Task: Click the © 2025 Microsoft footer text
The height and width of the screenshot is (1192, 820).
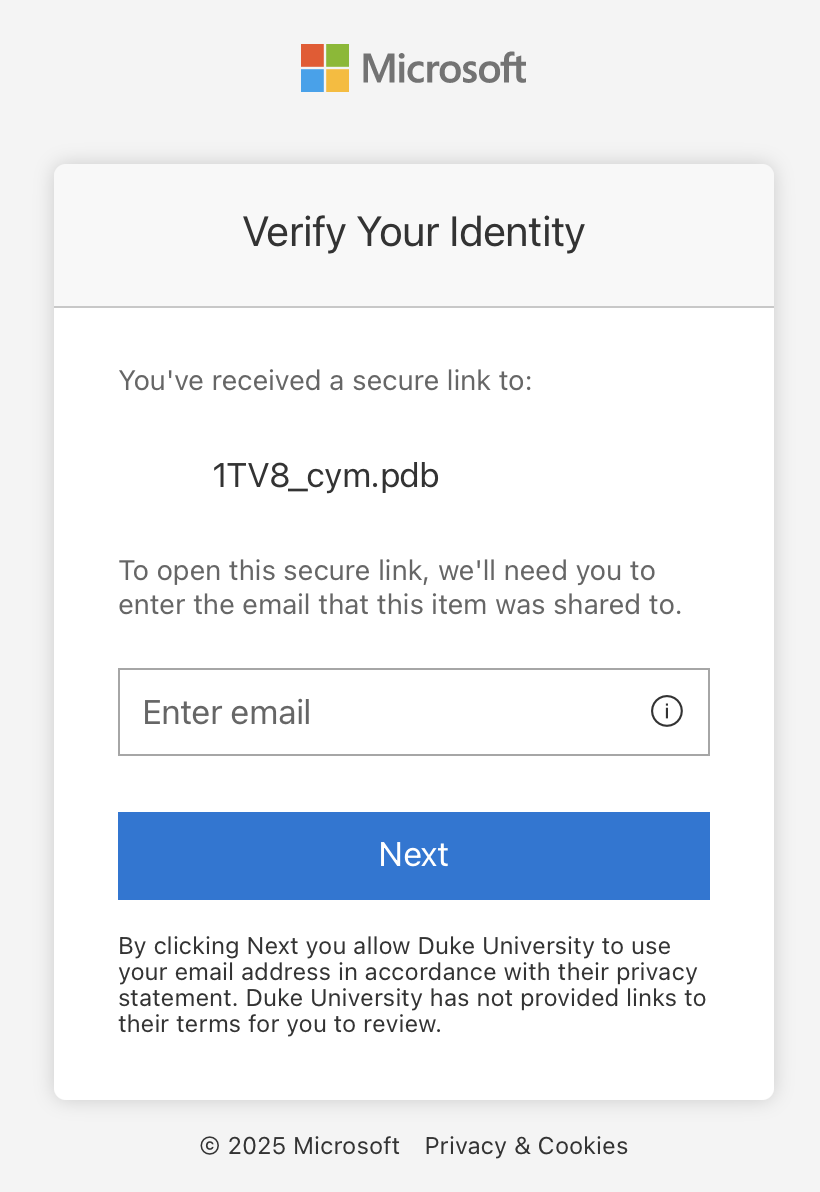Action: click(300, 1146)
